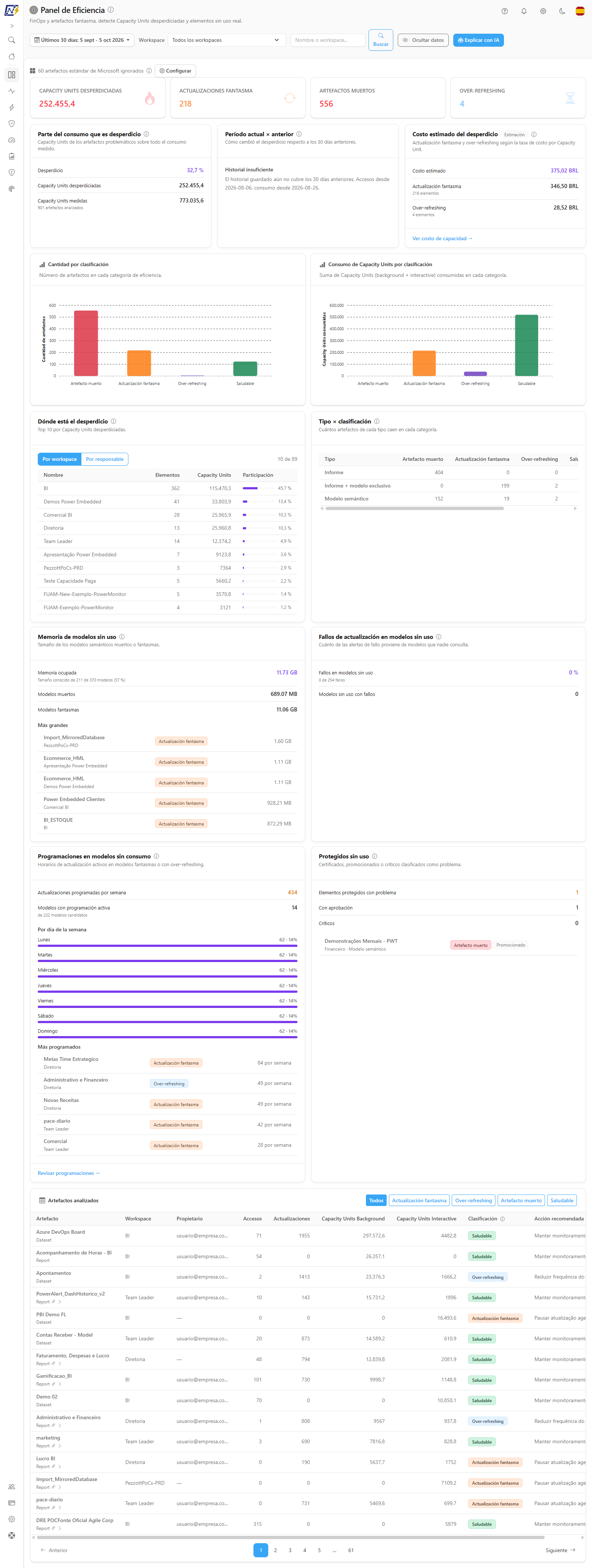
Task: Open the users icon in lower sidebar
Action: pyautogui.click(x=11, y=1487)
